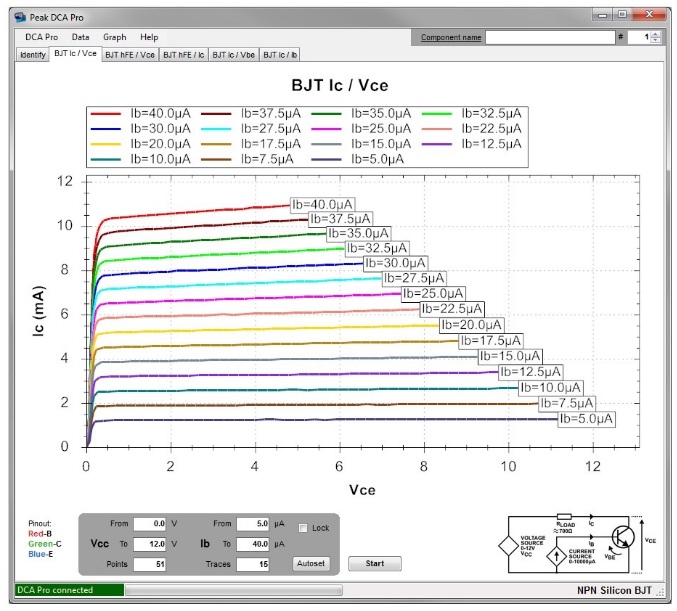Viewport: 677px width, 611px height.
Task: Click the Peak DCA Pro title bar icon
Action: coord(19,16)
